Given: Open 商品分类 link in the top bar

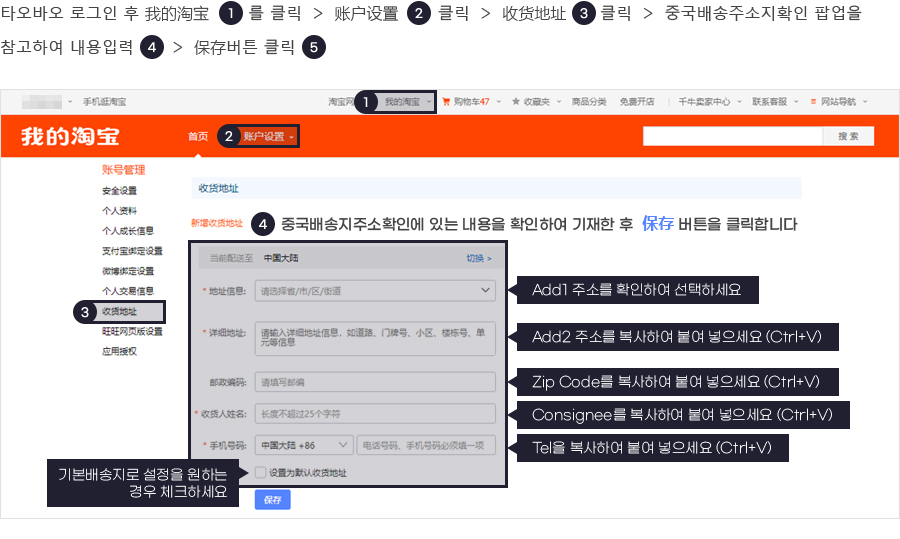Looking at the screenshot, I should tap(589, 102).
